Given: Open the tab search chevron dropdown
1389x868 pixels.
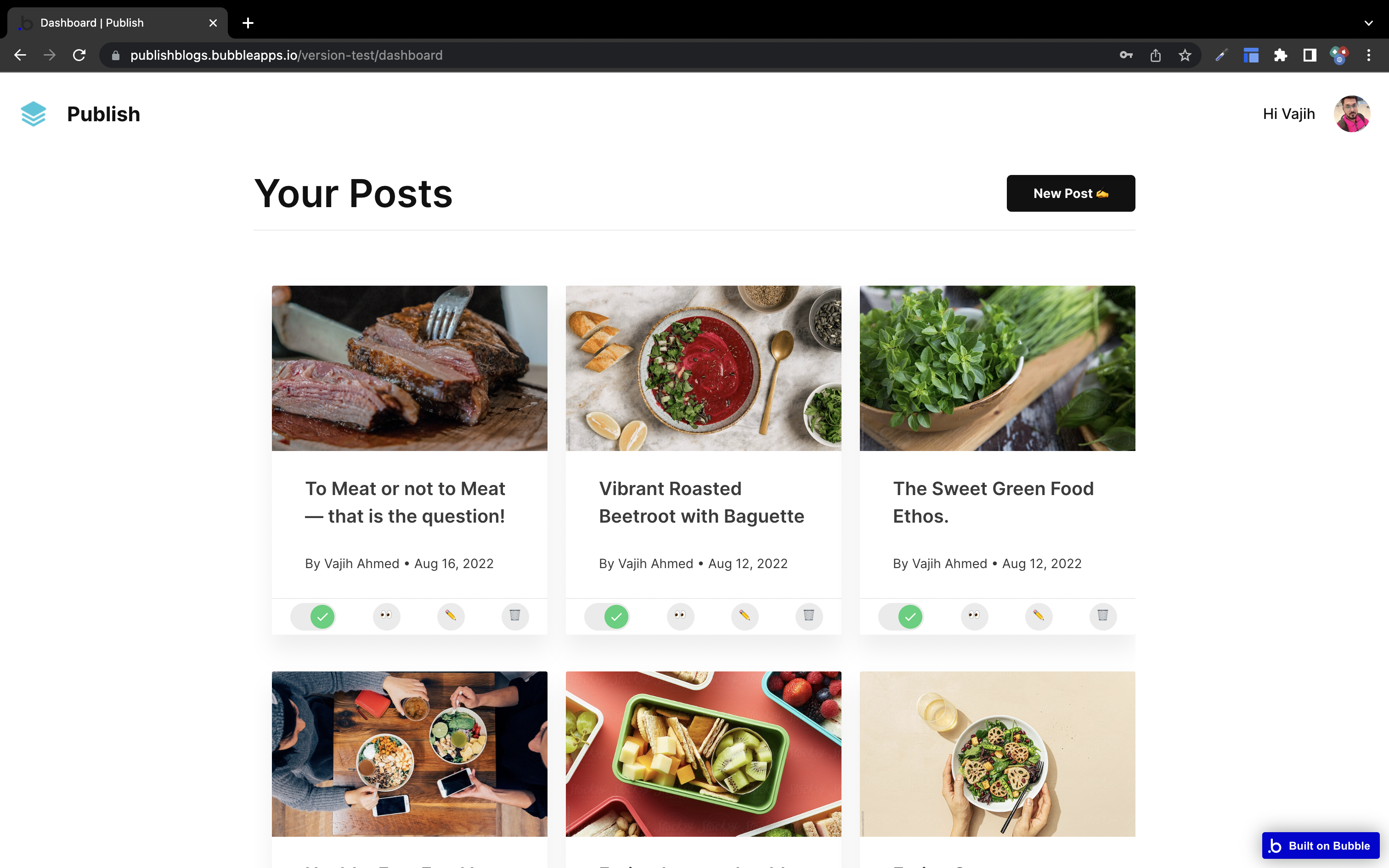Looking at the screenshot, I should point(1368,23).
